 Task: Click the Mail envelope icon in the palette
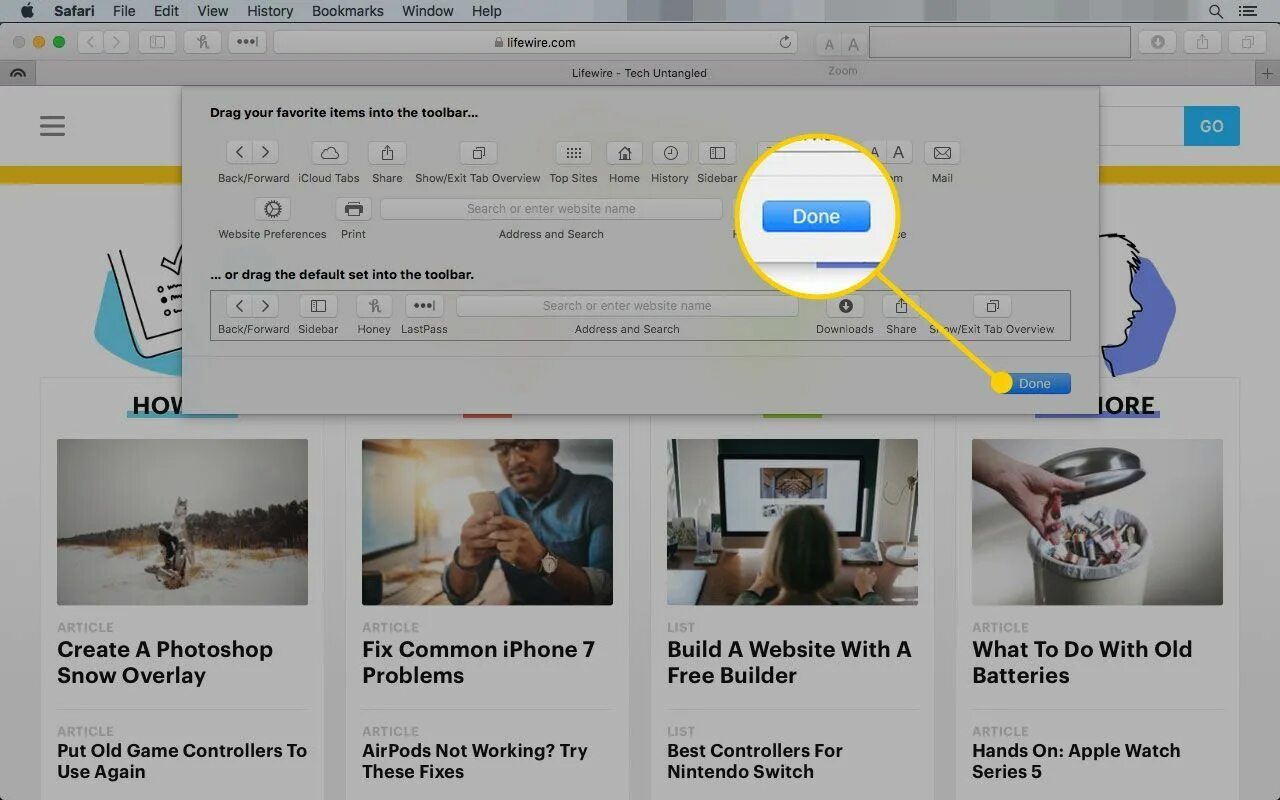click(942, 153)
